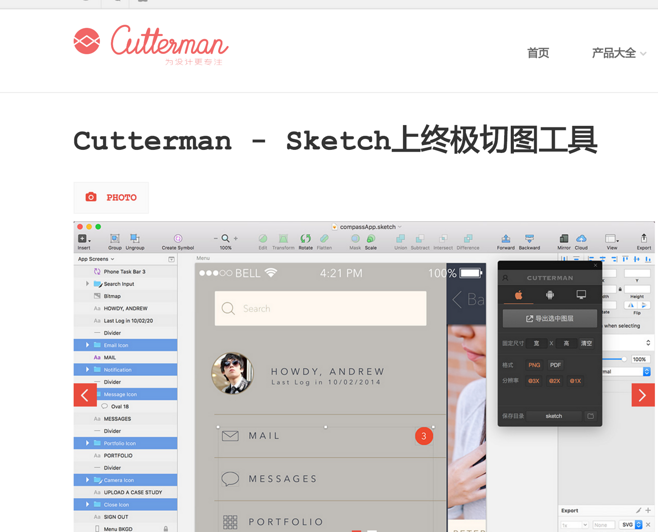Click the Rotate toolbar icon
This screenshot has height=532, width=658.
[306, 239]
